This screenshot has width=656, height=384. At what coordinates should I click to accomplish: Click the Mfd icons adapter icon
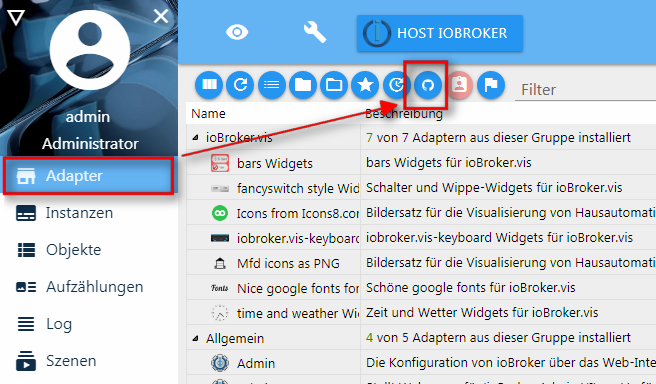(220, 263)
